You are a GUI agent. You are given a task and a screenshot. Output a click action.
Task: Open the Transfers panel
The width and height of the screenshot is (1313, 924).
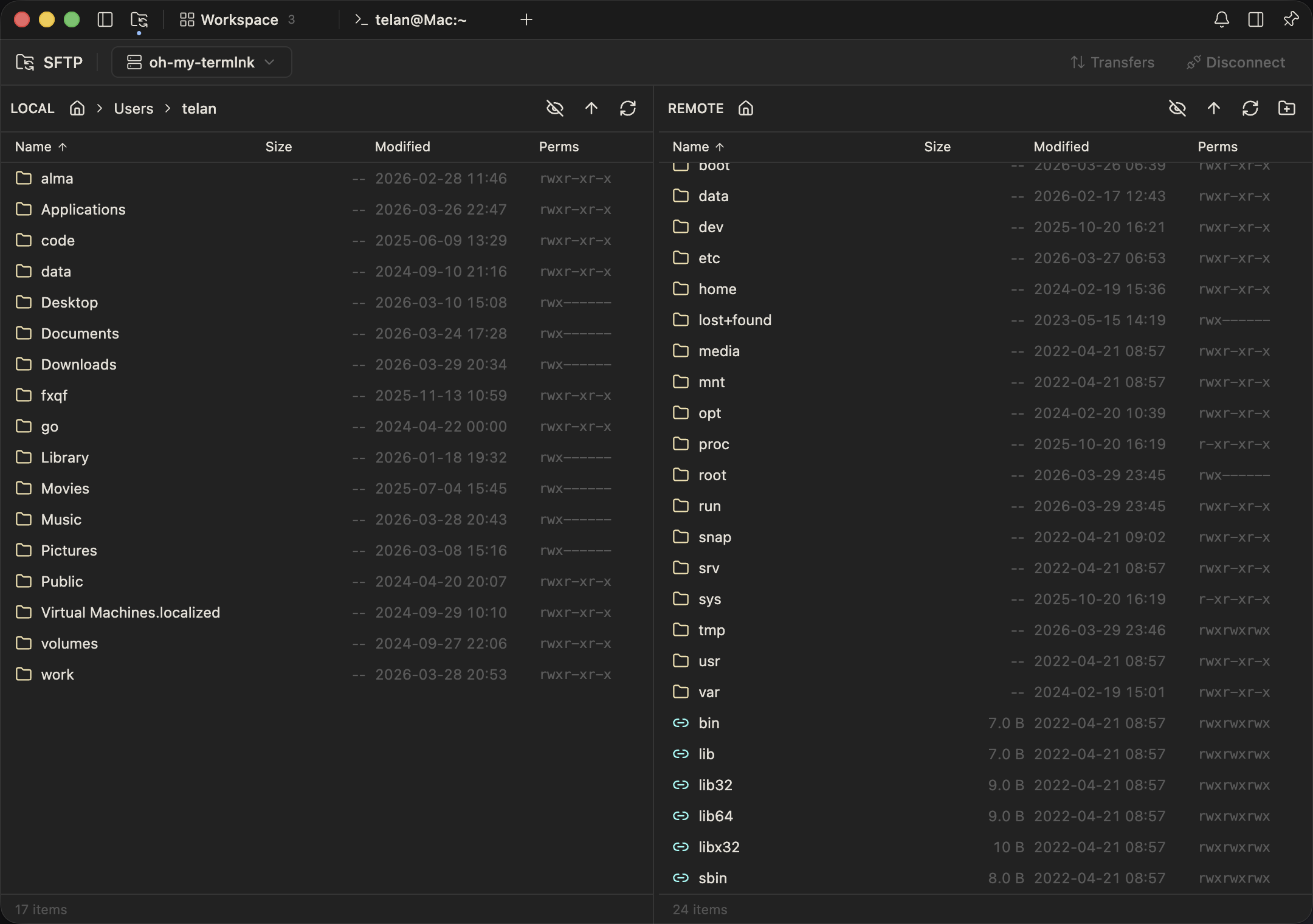[x=1112, y=62]
